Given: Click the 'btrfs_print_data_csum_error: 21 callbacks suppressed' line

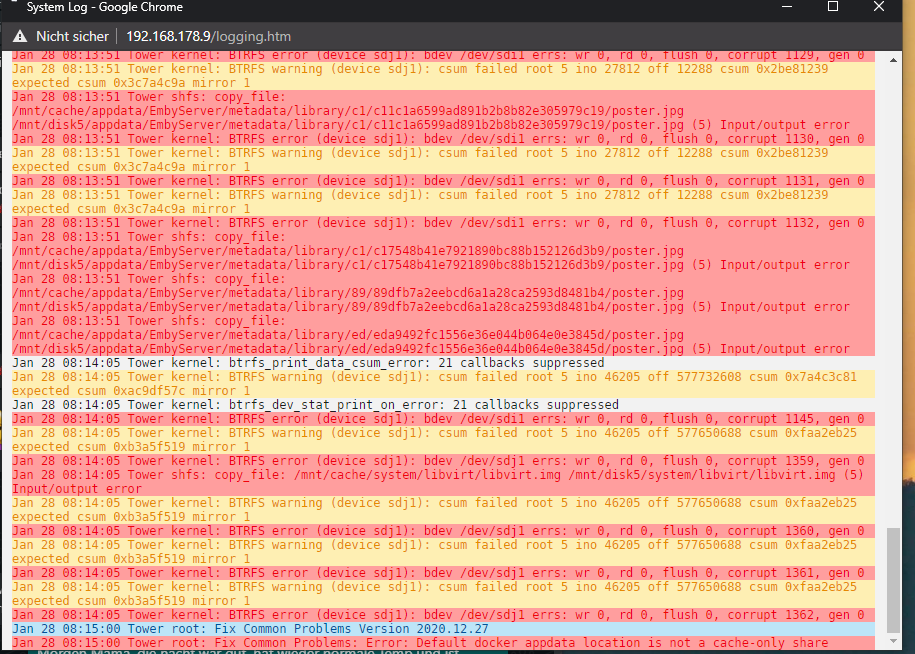Looking at the screenshot, I should [x=443, y=363].
